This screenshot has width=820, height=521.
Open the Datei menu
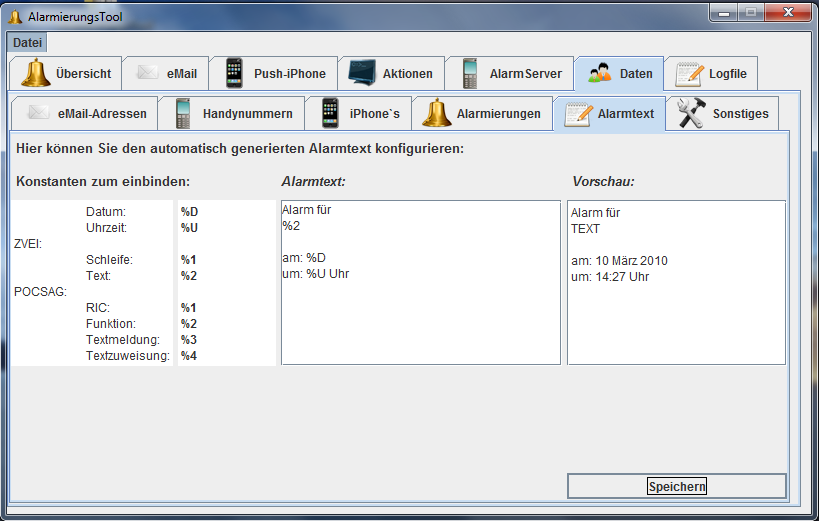tap(27, 43)
